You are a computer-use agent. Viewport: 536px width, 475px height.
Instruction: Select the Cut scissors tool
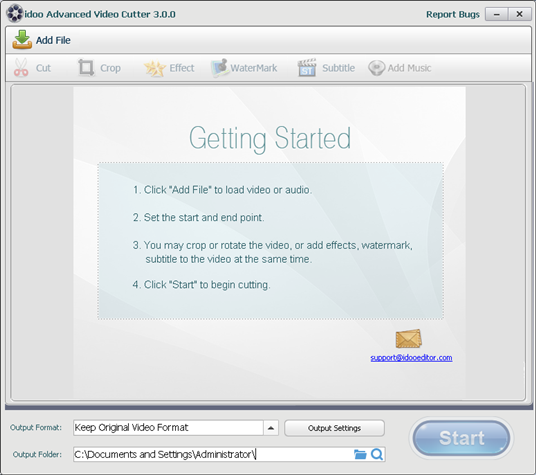21,67
